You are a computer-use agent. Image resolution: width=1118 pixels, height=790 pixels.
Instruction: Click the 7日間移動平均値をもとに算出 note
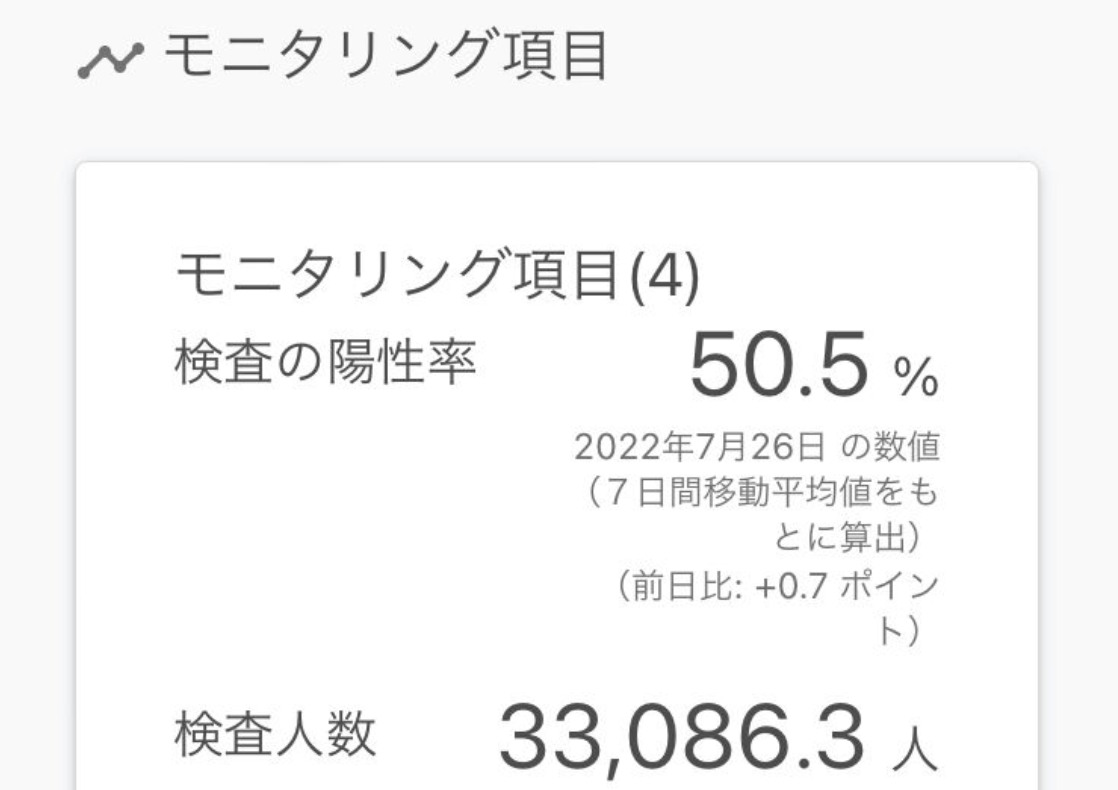point(762,514)
